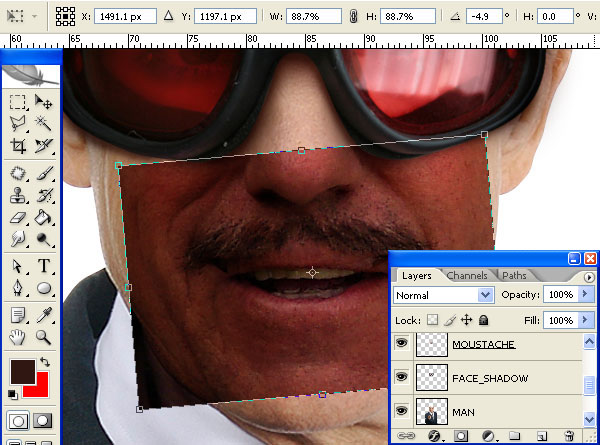Reset default foreground/background colors
Screen dimensions: 600x445
tap(13, 394)
